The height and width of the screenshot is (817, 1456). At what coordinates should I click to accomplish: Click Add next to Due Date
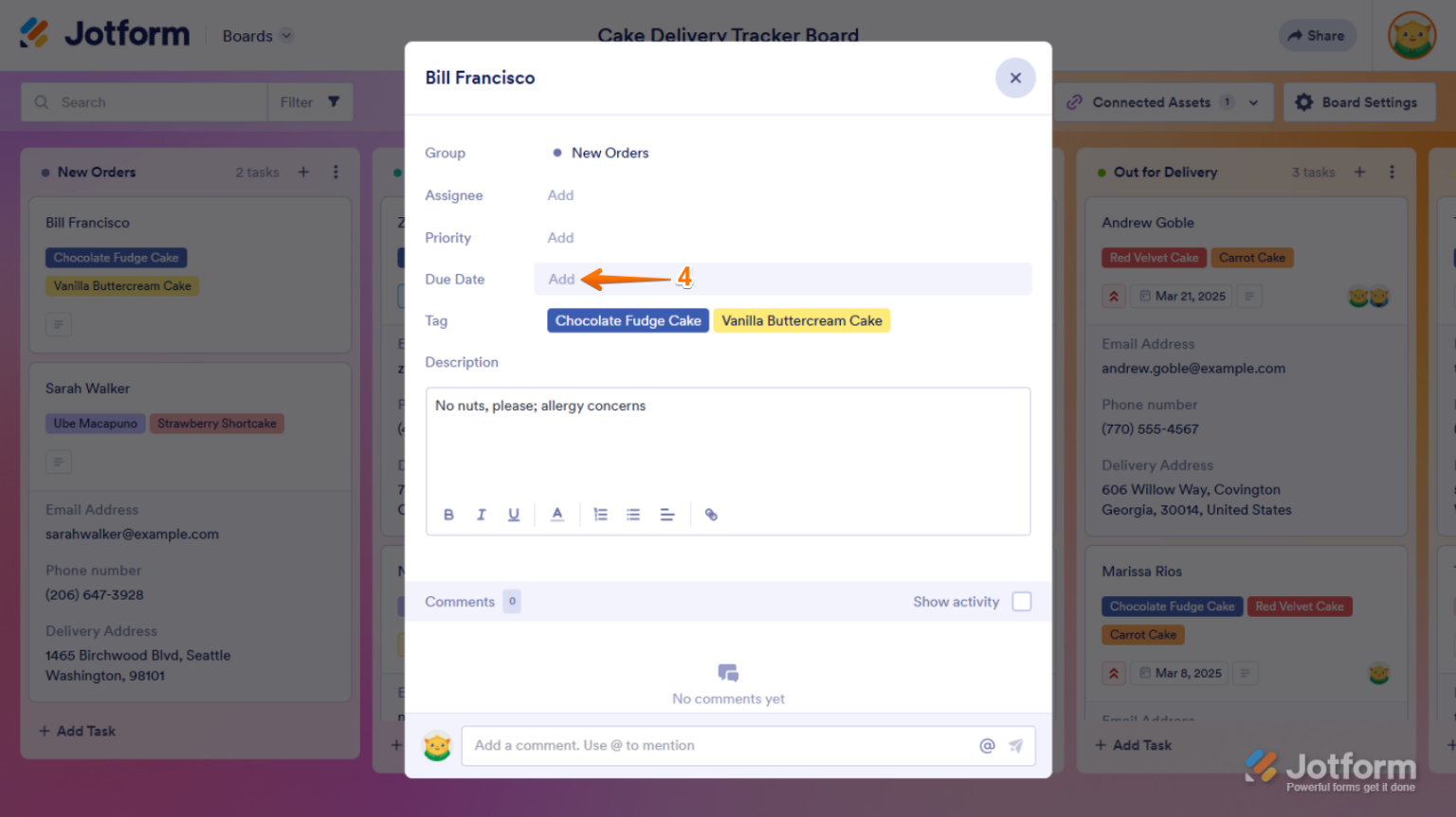click(x=560, y=279)
